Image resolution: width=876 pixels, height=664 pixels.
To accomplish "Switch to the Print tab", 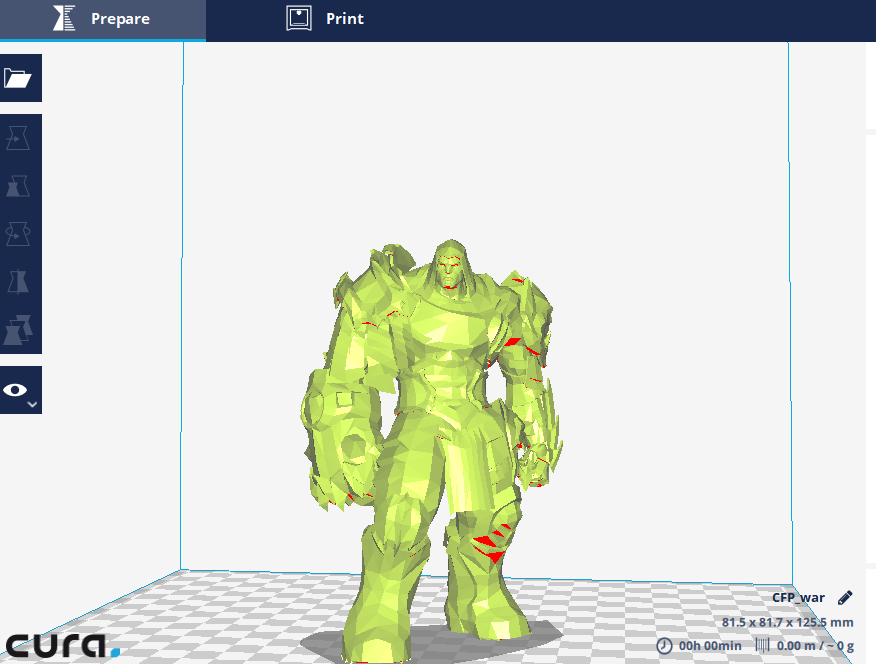I will coord(325,20).
